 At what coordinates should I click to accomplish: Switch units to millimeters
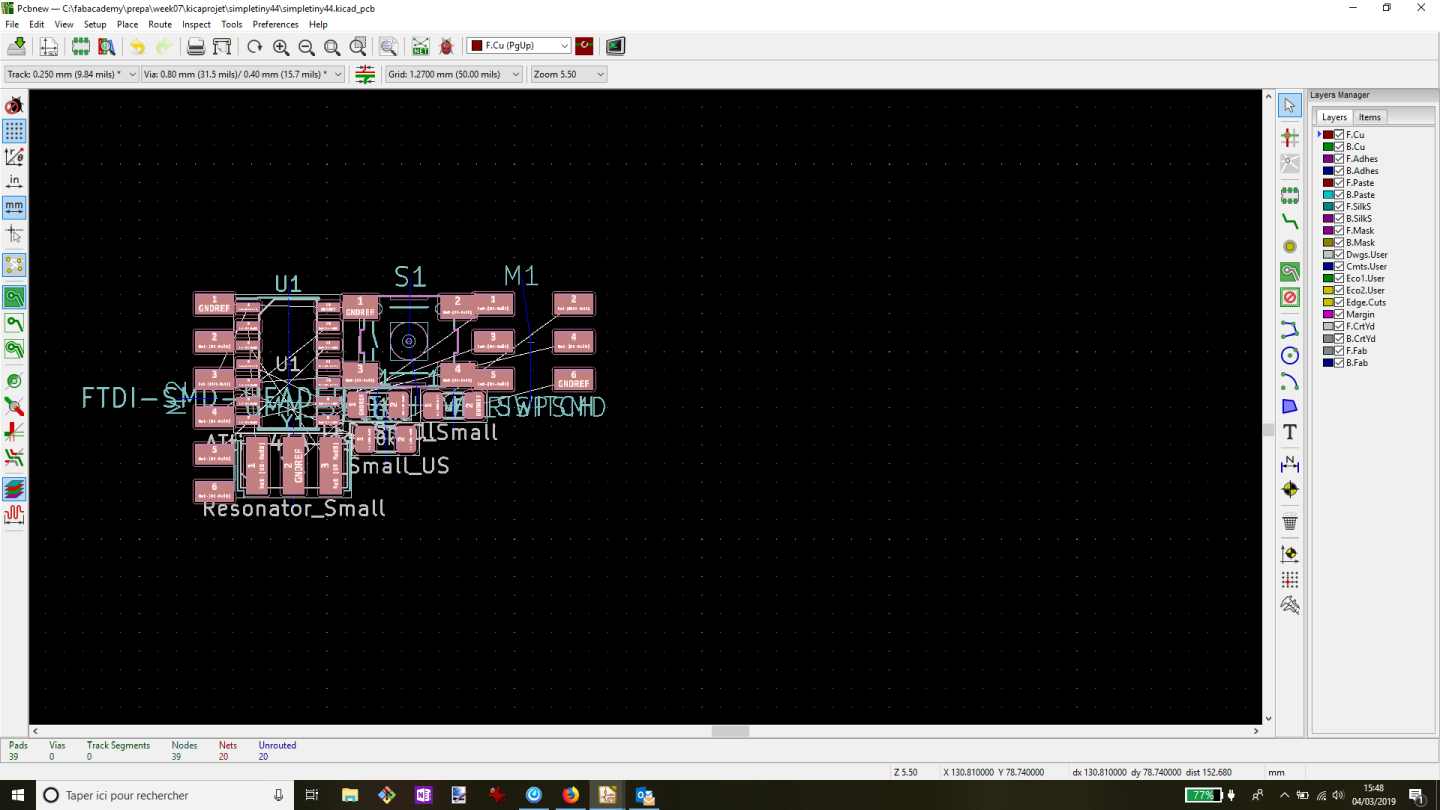coord(14,207)
